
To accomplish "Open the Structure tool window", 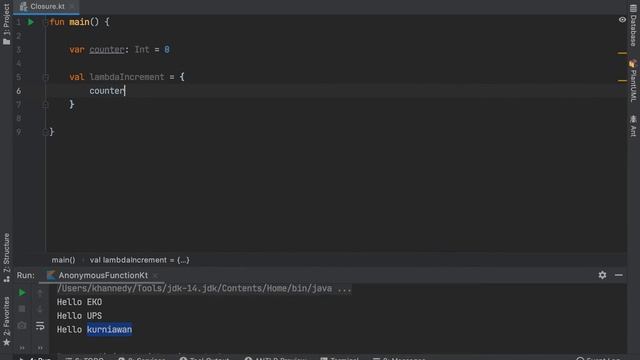I will (x=6, y=257).
